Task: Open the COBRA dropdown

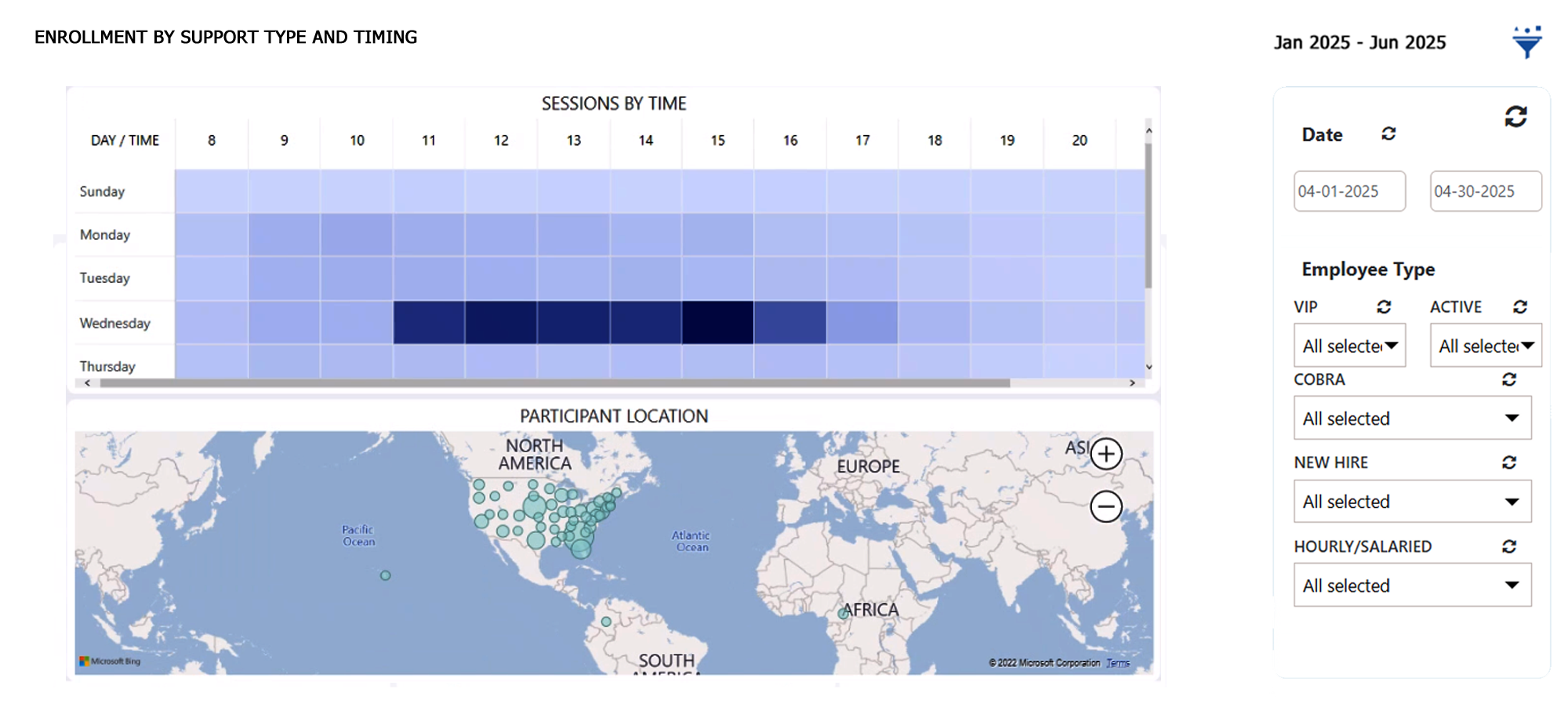Action: (x=1412, y=418)
